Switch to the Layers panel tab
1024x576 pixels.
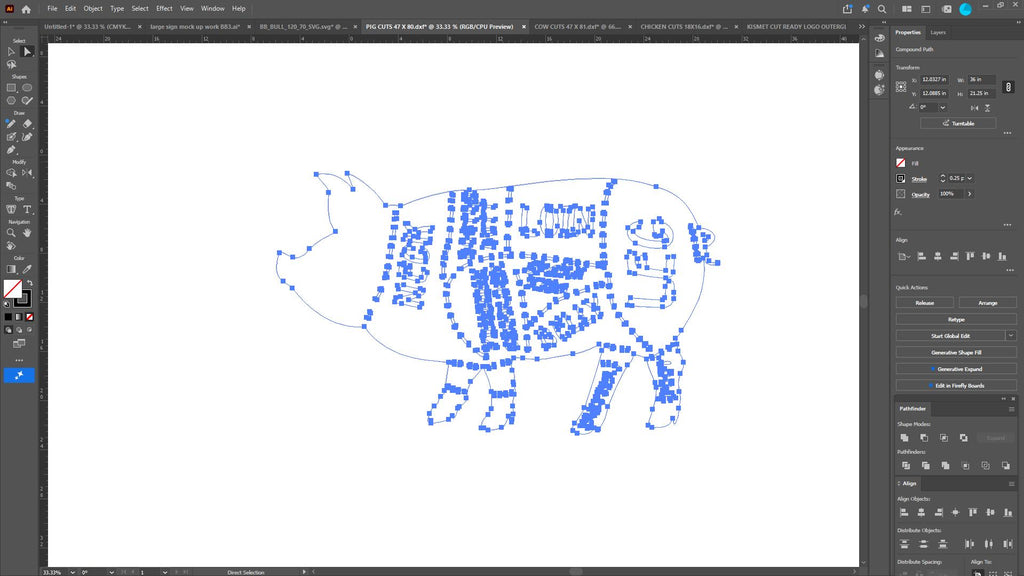coord(938,32)
